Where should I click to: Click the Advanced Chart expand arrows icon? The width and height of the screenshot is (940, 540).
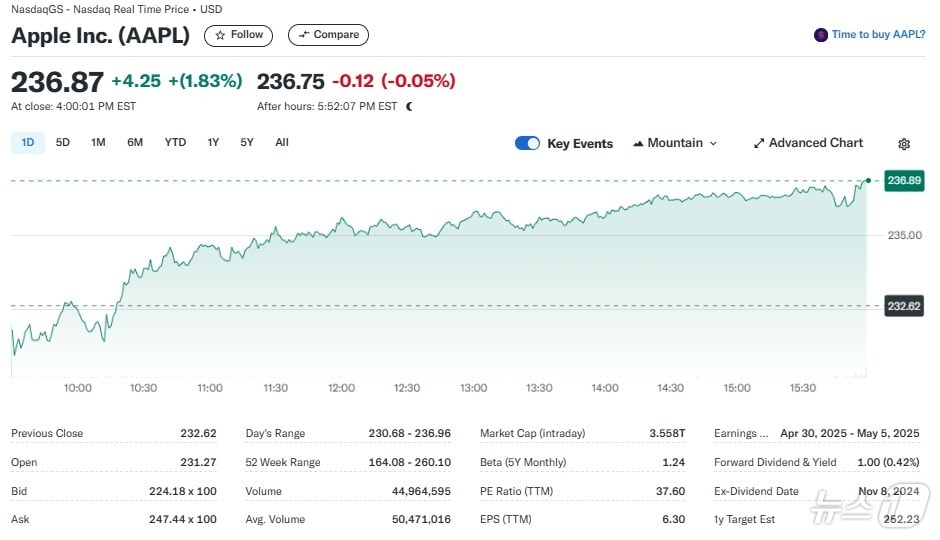pyautogui.click(x=759, y=143)
